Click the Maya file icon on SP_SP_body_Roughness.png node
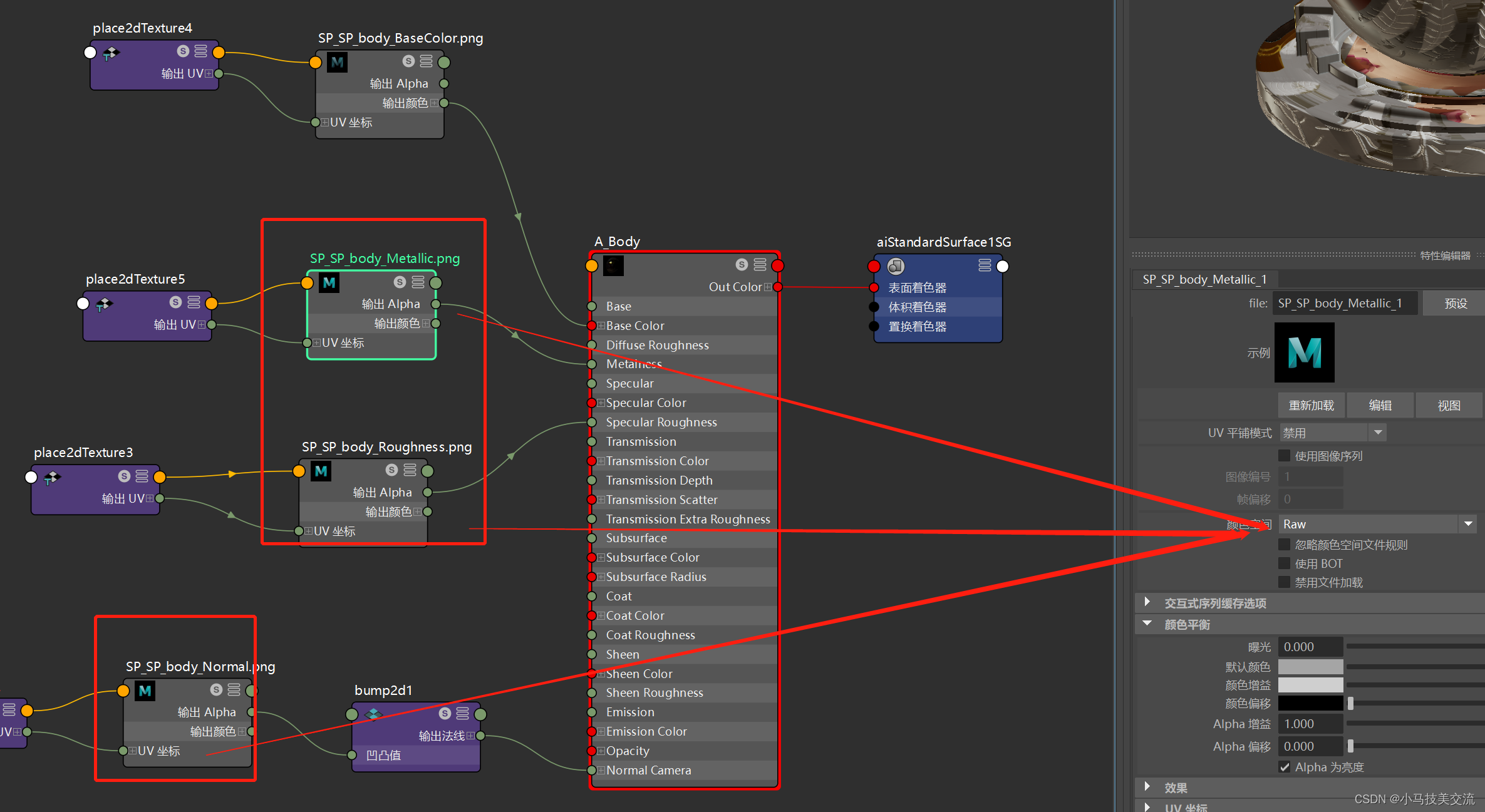 point(321,471)
